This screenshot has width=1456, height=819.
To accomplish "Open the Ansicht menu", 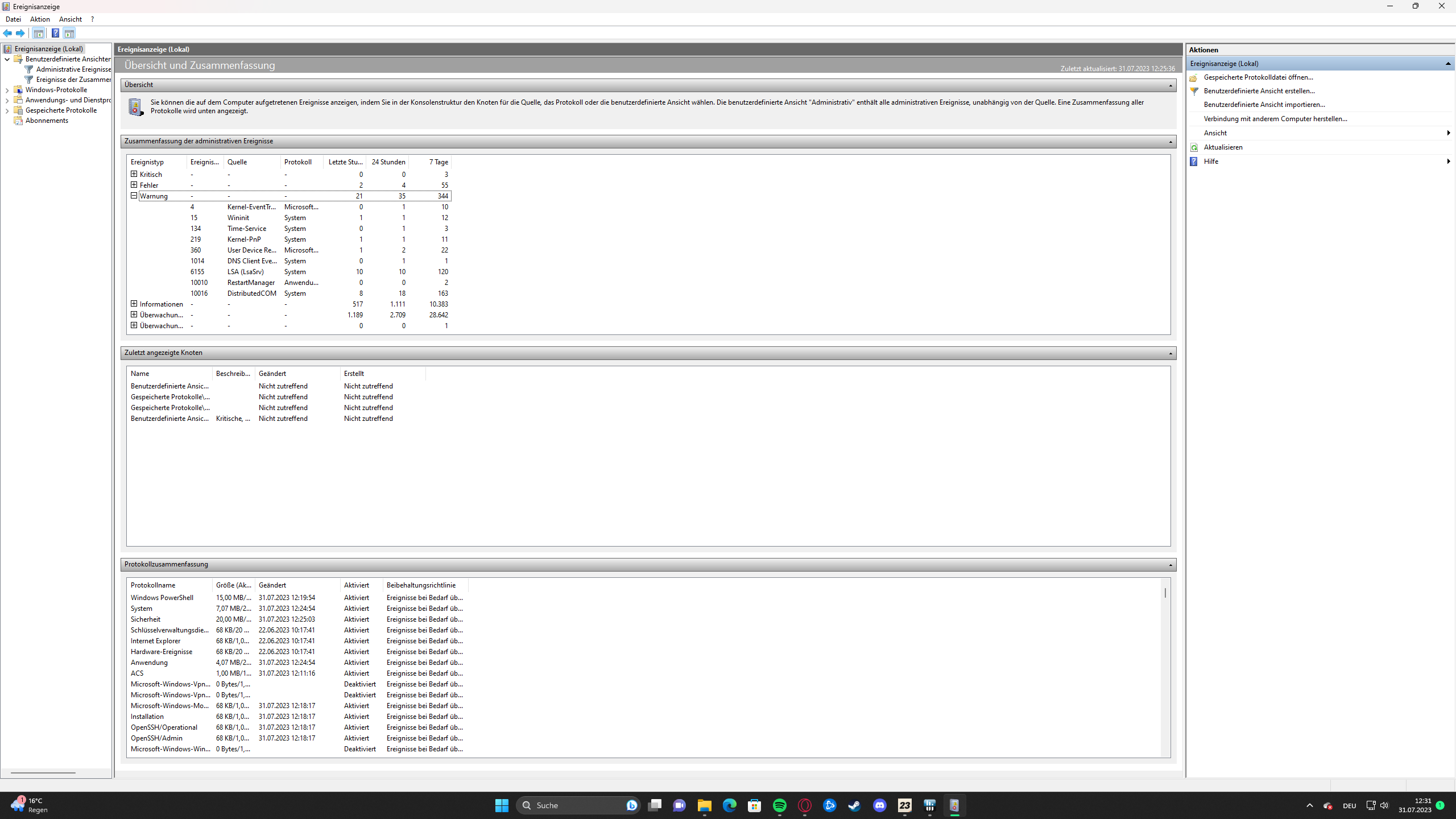I will point(70,19).
